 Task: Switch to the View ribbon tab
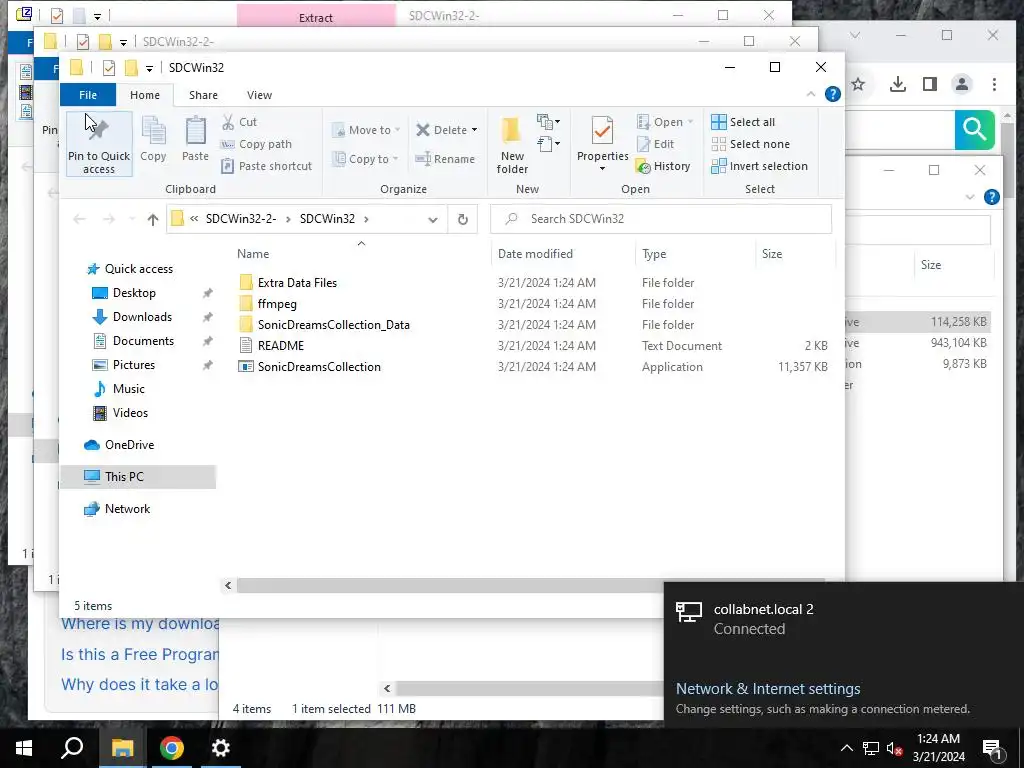(259, 95)
